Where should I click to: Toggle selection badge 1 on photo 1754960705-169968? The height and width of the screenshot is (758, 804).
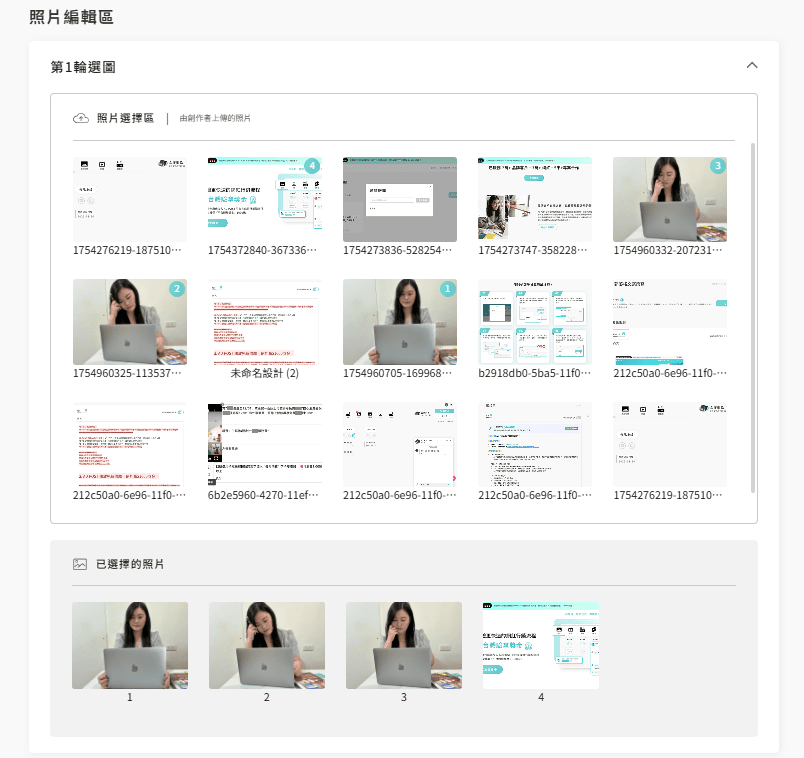[447, 288]
